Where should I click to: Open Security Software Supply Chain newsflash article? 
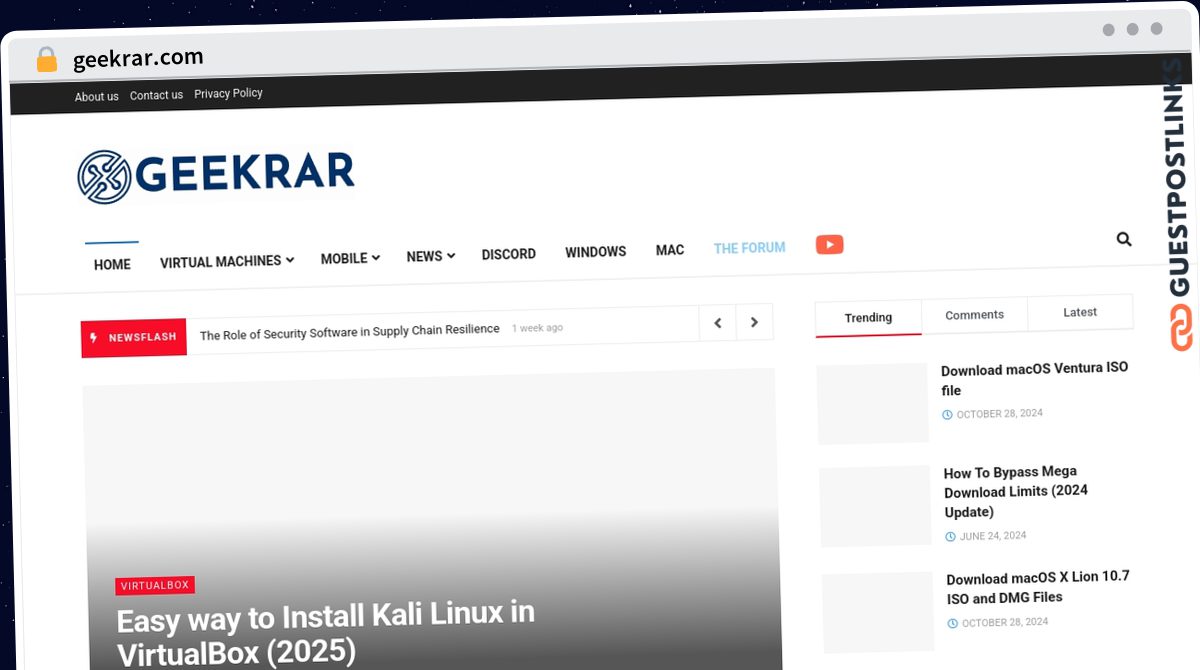[350, 332]
